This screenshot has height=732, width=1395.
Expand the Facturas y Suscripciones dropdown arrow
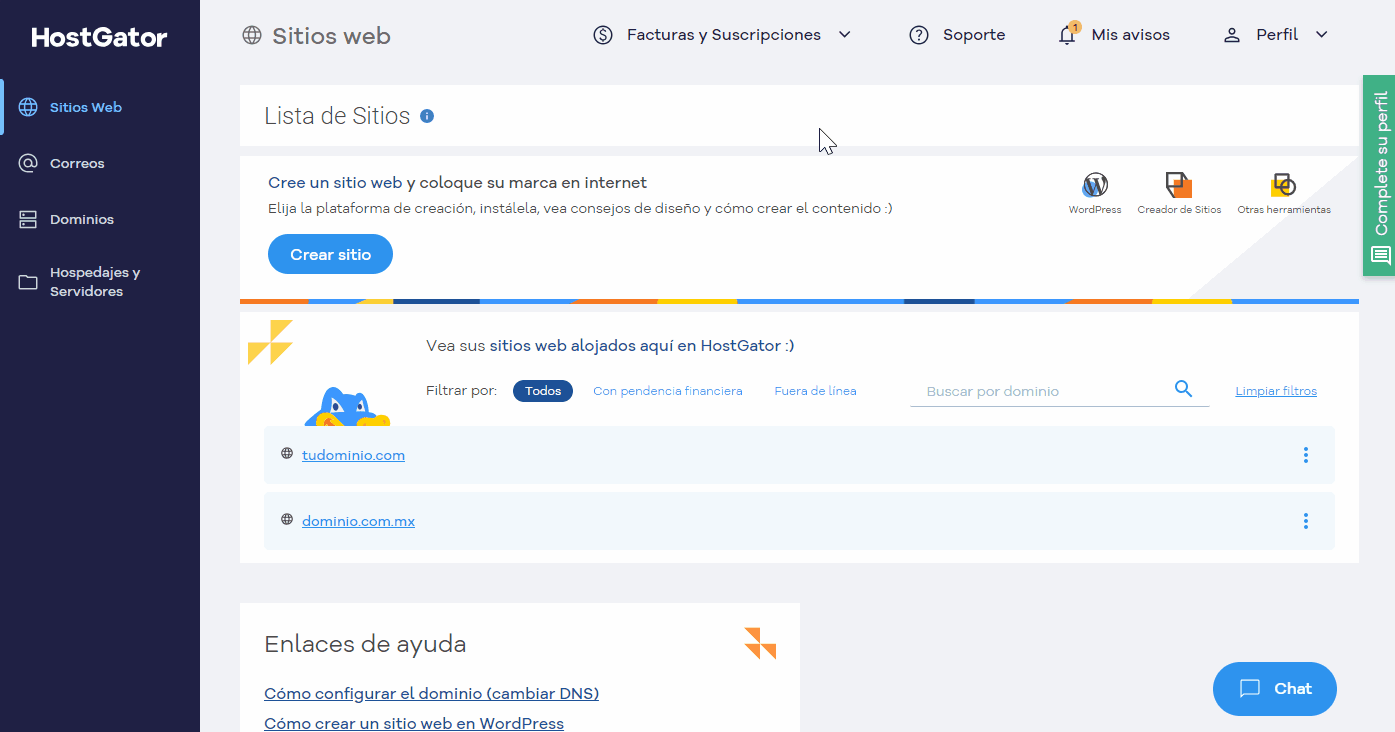[x=845, y=35]
